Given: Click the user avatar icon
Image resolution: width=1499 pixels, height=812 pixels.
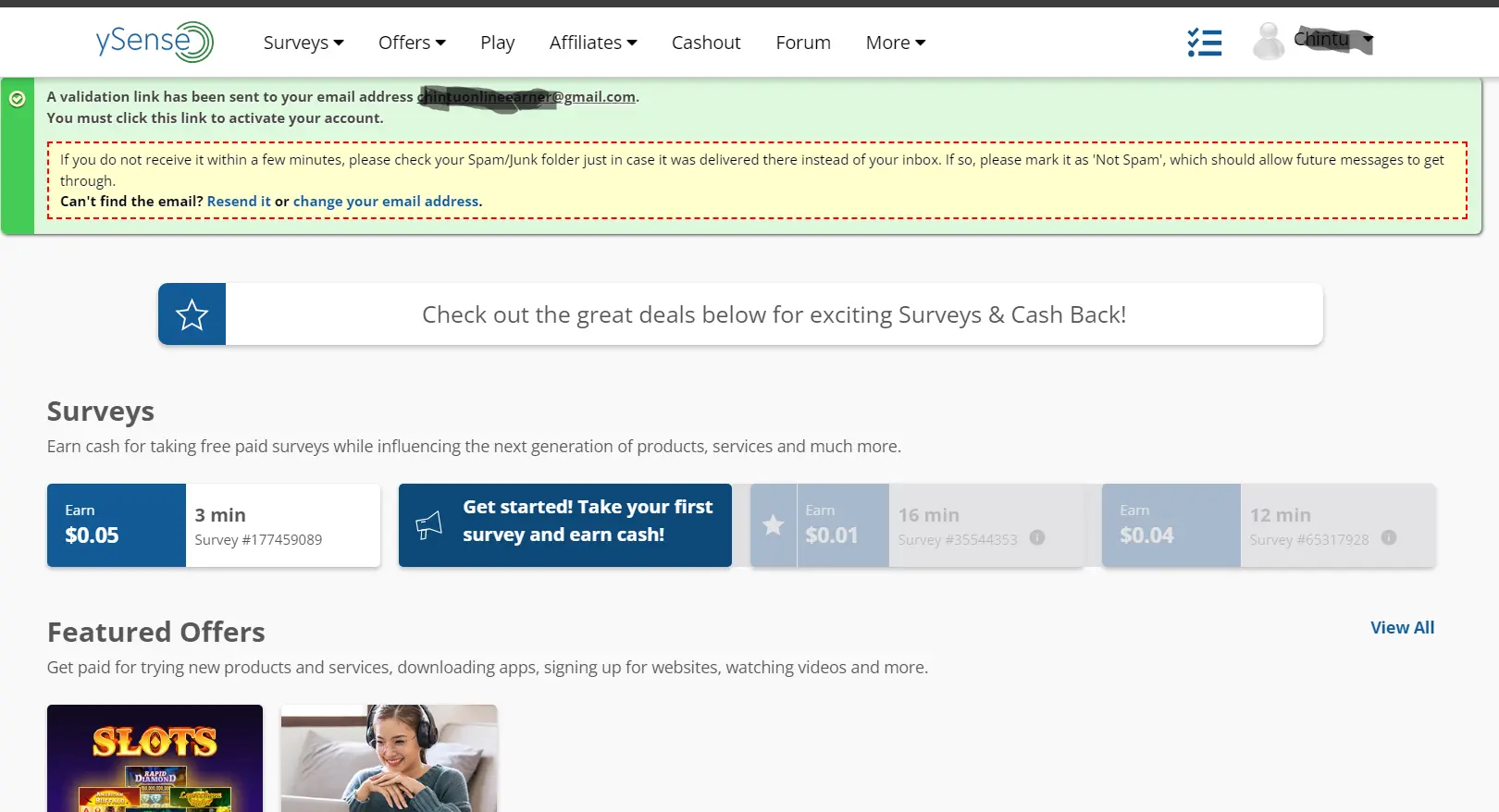Looking at the screenshot, I should coord(1269,42).
